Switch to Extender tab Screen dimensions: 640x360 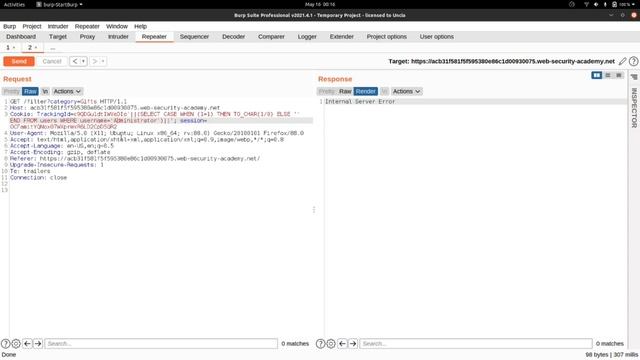(342, 37)
